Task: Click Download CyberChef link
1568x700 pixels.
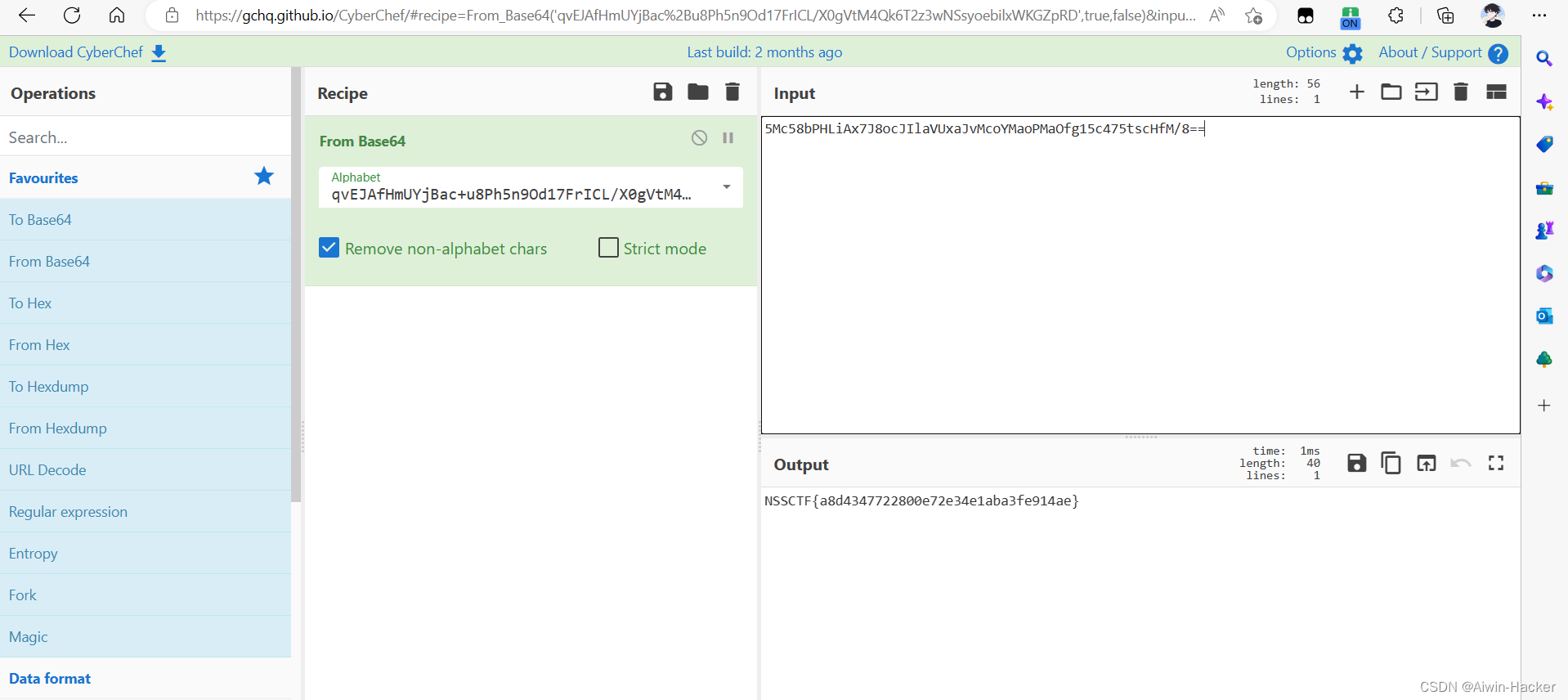Action: pos(87,52)
